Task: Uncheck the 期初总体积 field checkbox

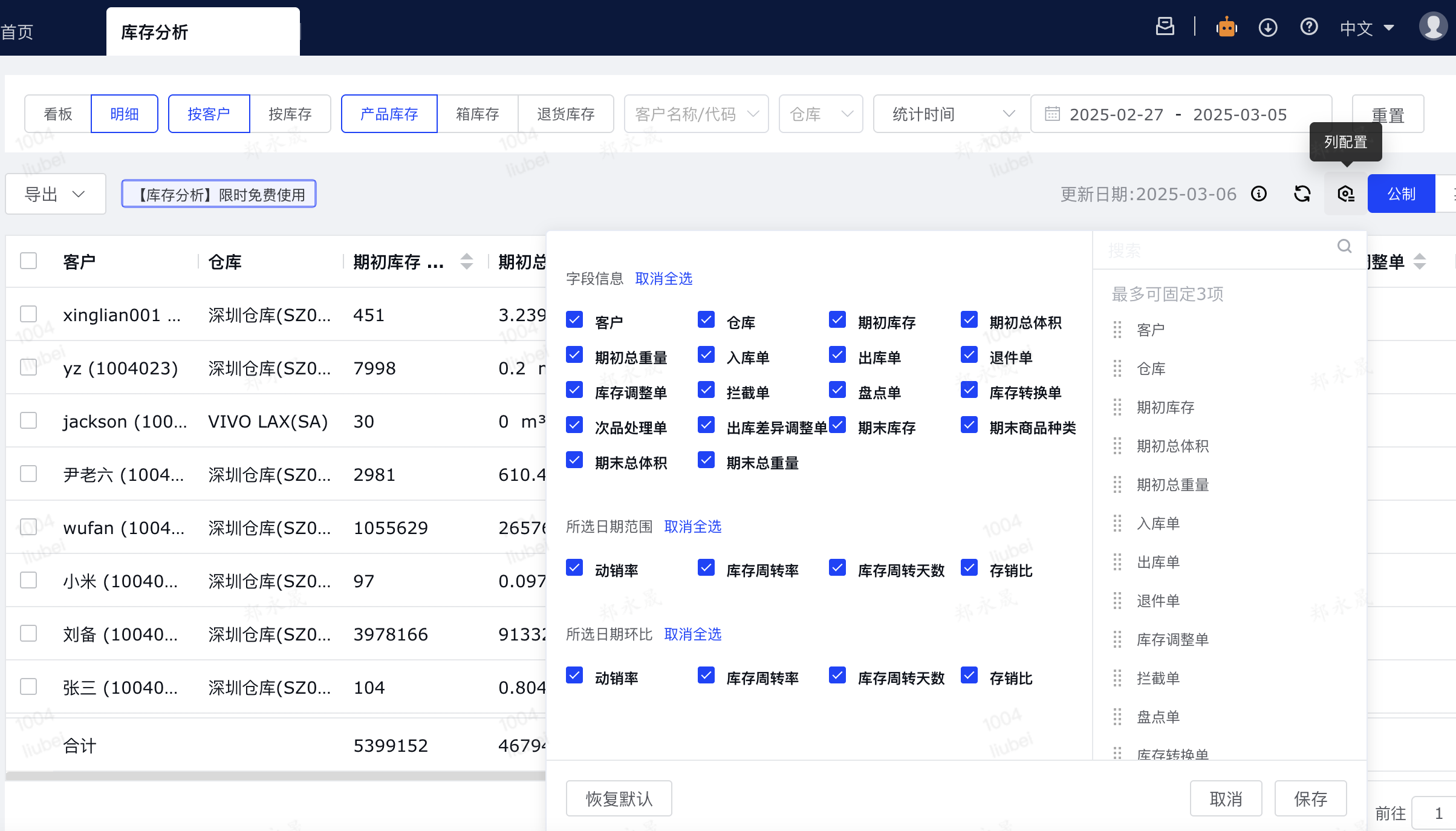Action: (969, 319)
